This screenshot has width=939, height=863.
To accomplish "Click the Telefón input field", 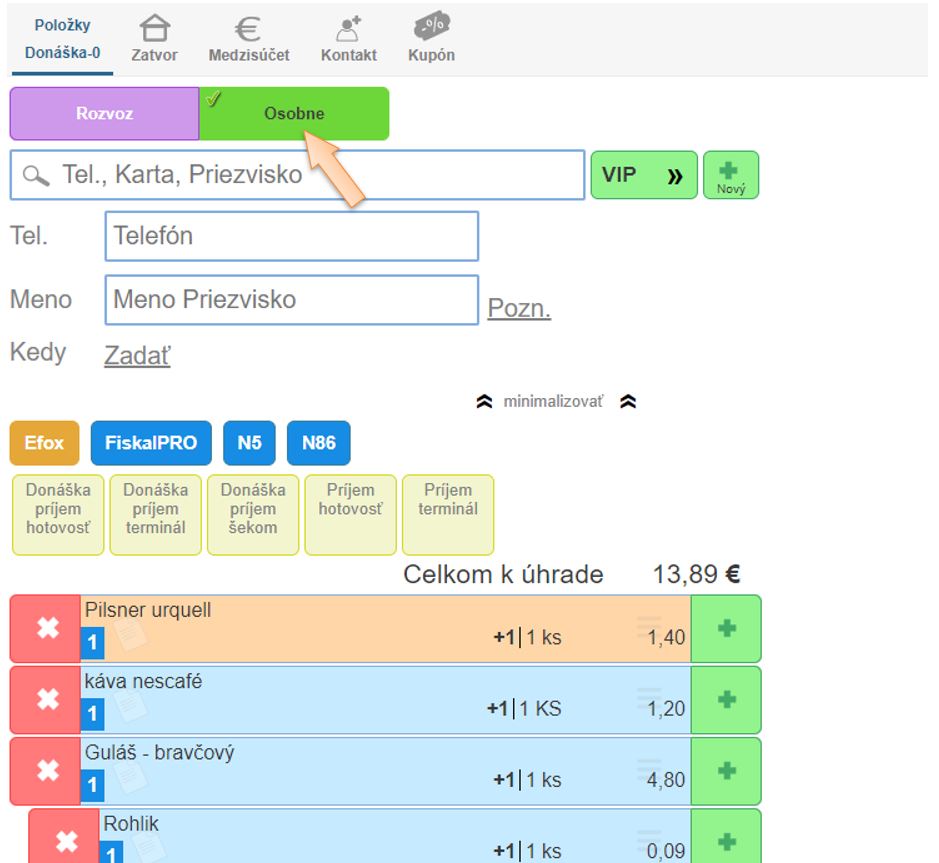I will (x=291, y=236).
